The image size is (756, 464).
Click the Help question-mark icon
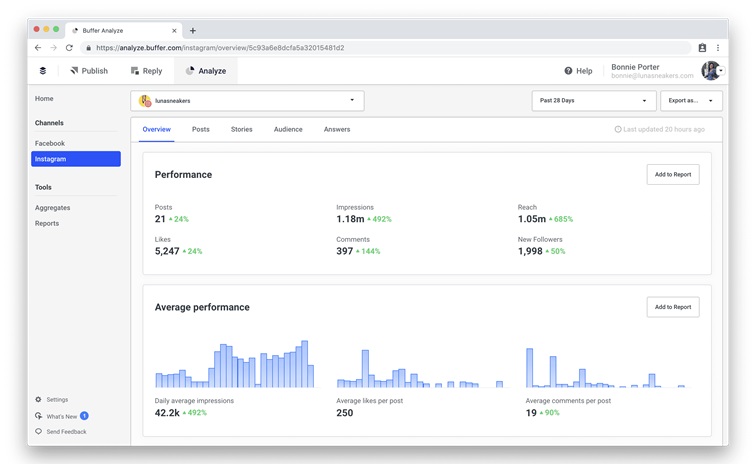coord(568,71)
